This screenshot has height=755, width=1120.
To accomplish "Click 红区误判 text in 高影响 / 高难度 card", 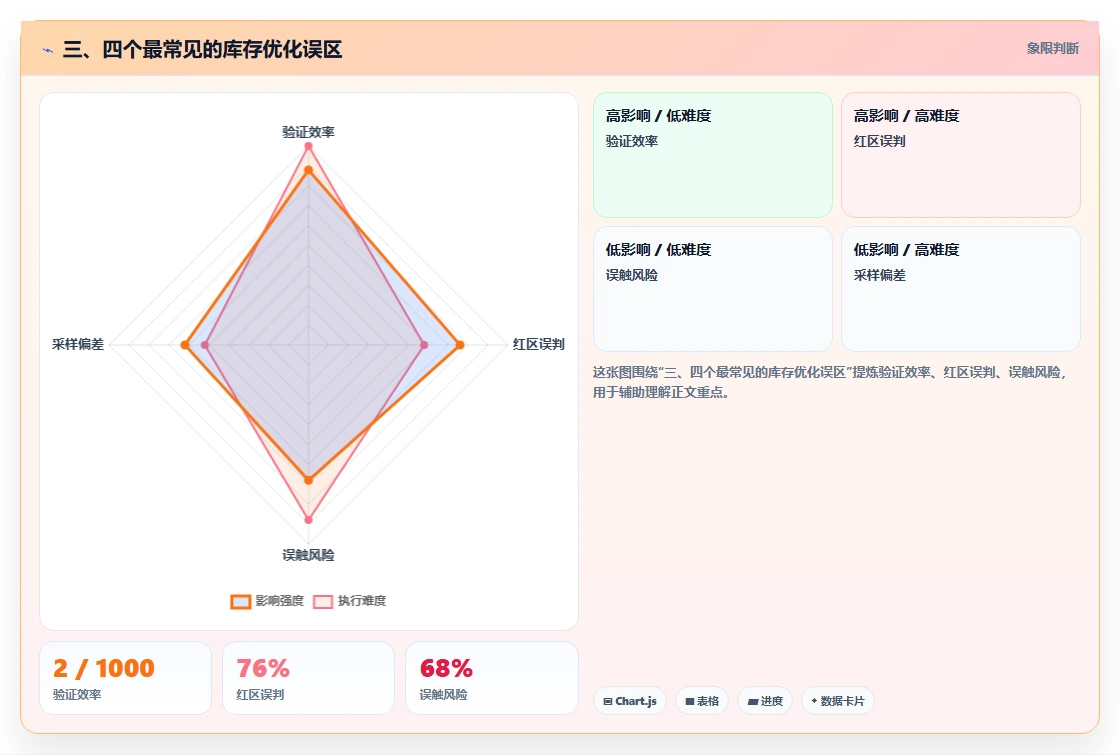I will pos(879,141).
